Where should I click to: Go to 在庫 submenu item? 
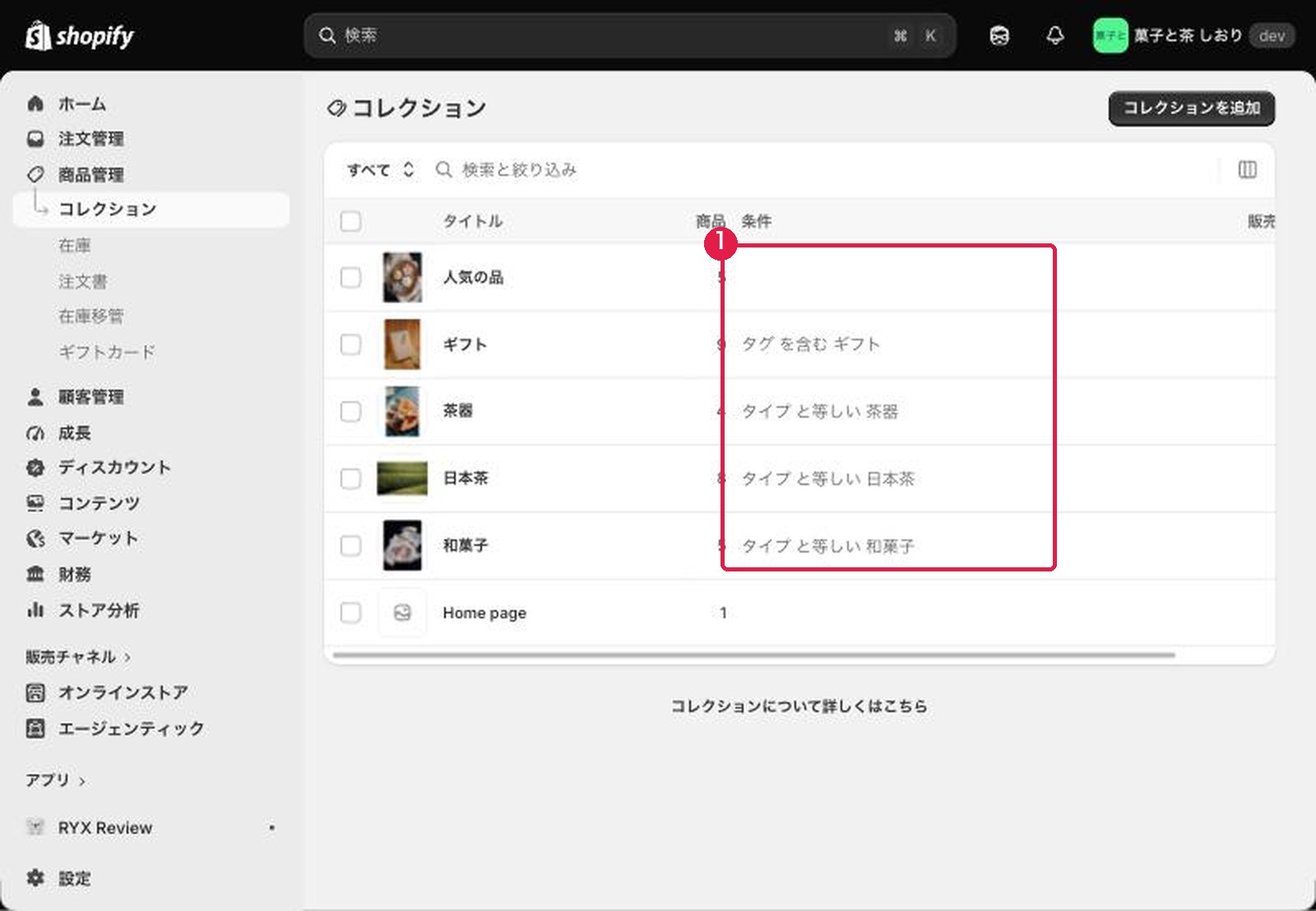click(x=75, y=245)
